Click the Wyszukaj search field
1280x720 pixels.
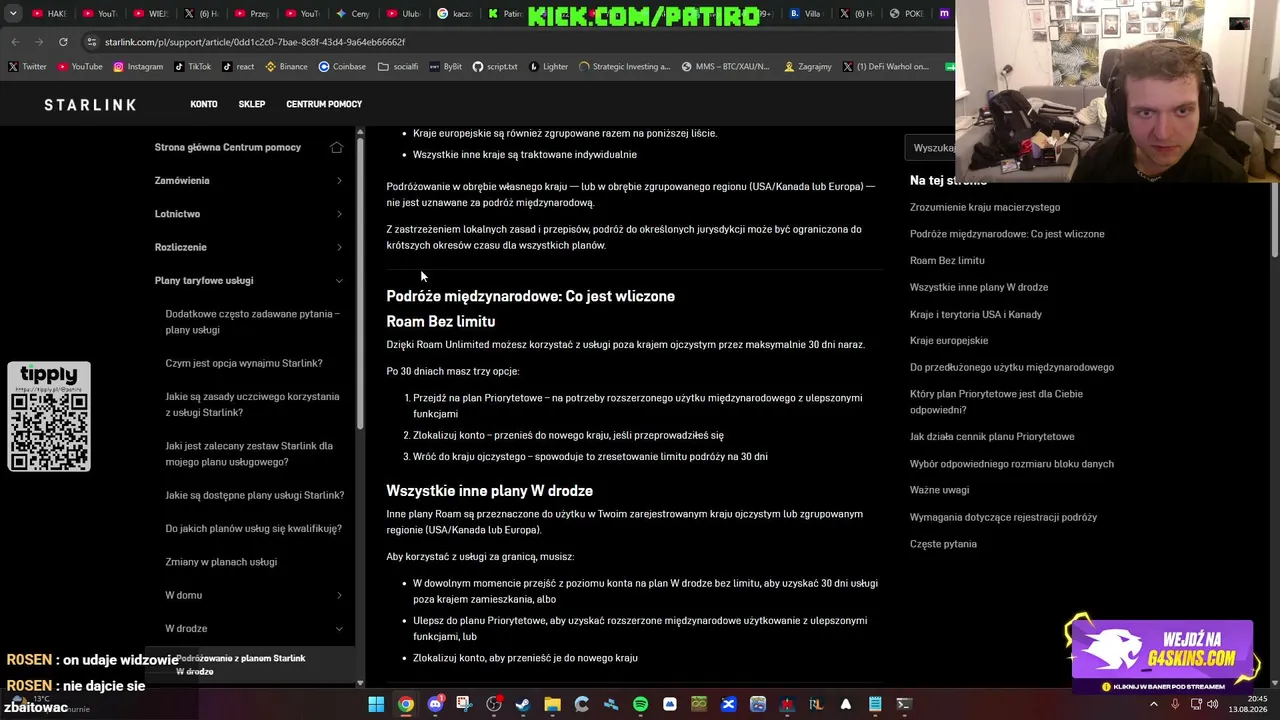(x=934, y=148)
